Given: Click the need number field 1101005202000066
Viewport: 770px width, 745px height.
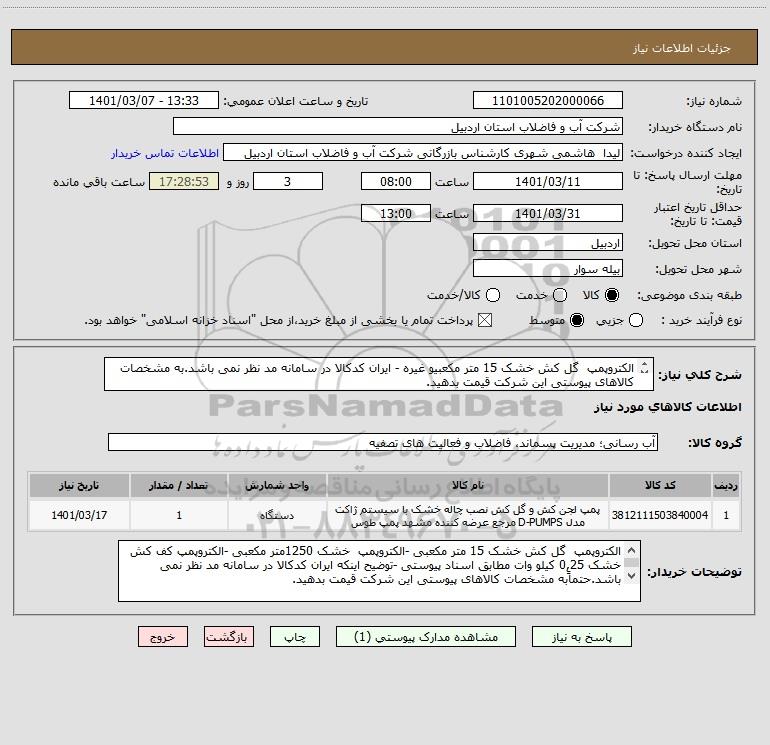Looking at the screenshot, I should (x=548, y=101).
